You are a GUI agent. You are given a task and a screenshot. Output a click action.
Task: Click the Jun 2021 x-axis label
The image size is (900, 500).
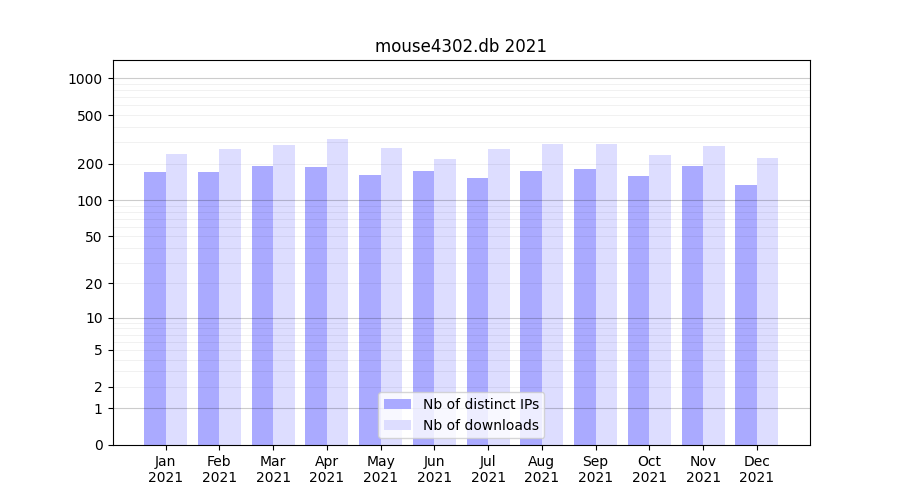tap(434, 469)
